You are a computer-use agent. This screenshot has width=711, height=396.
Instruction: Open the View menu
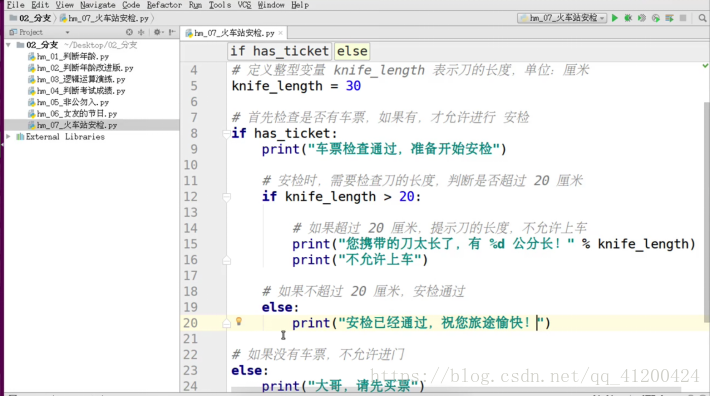coord(64,5)
